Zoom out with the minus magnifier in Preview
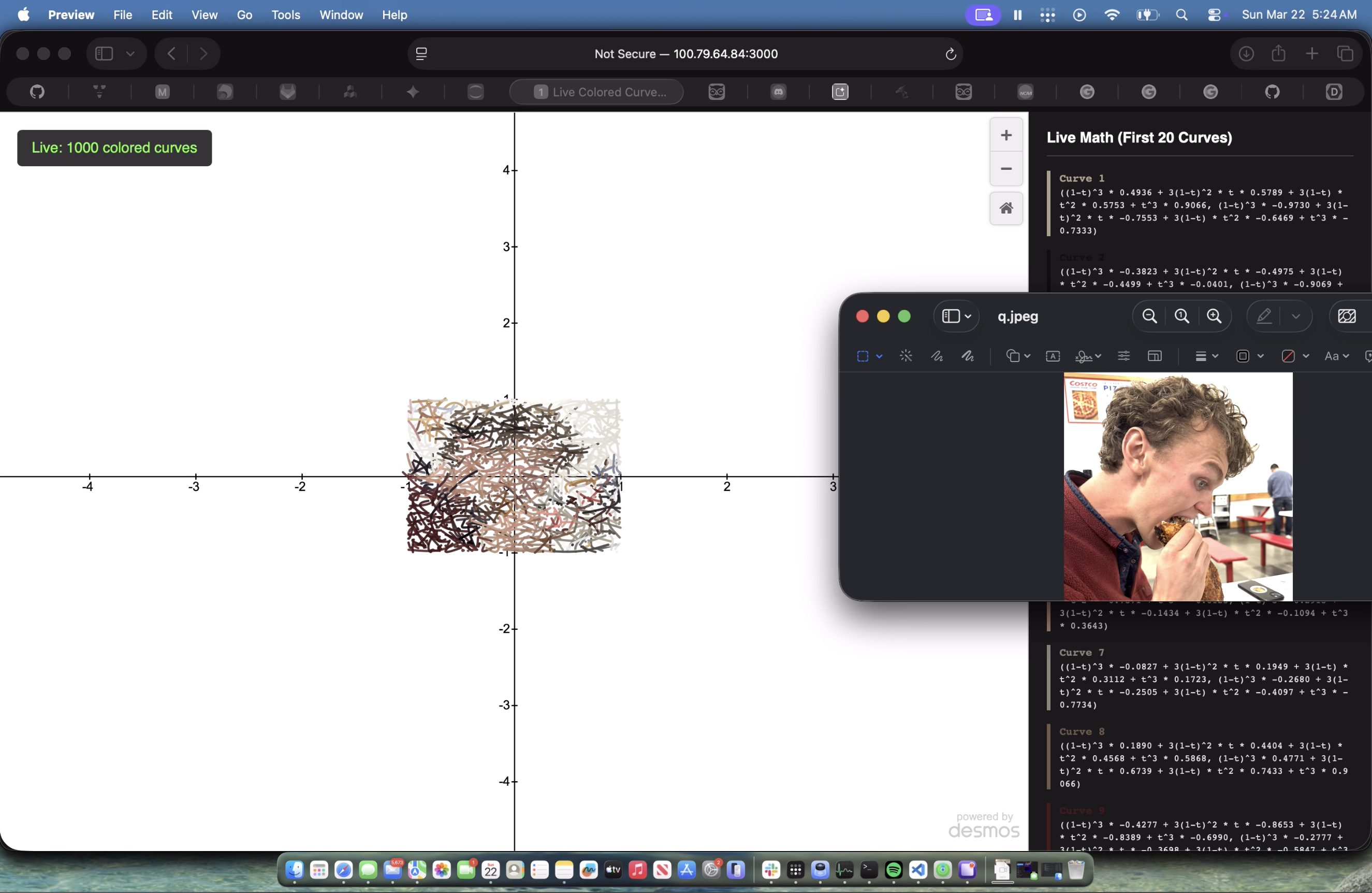This screenshot has height=893, width=1372. click(1149, 316)
